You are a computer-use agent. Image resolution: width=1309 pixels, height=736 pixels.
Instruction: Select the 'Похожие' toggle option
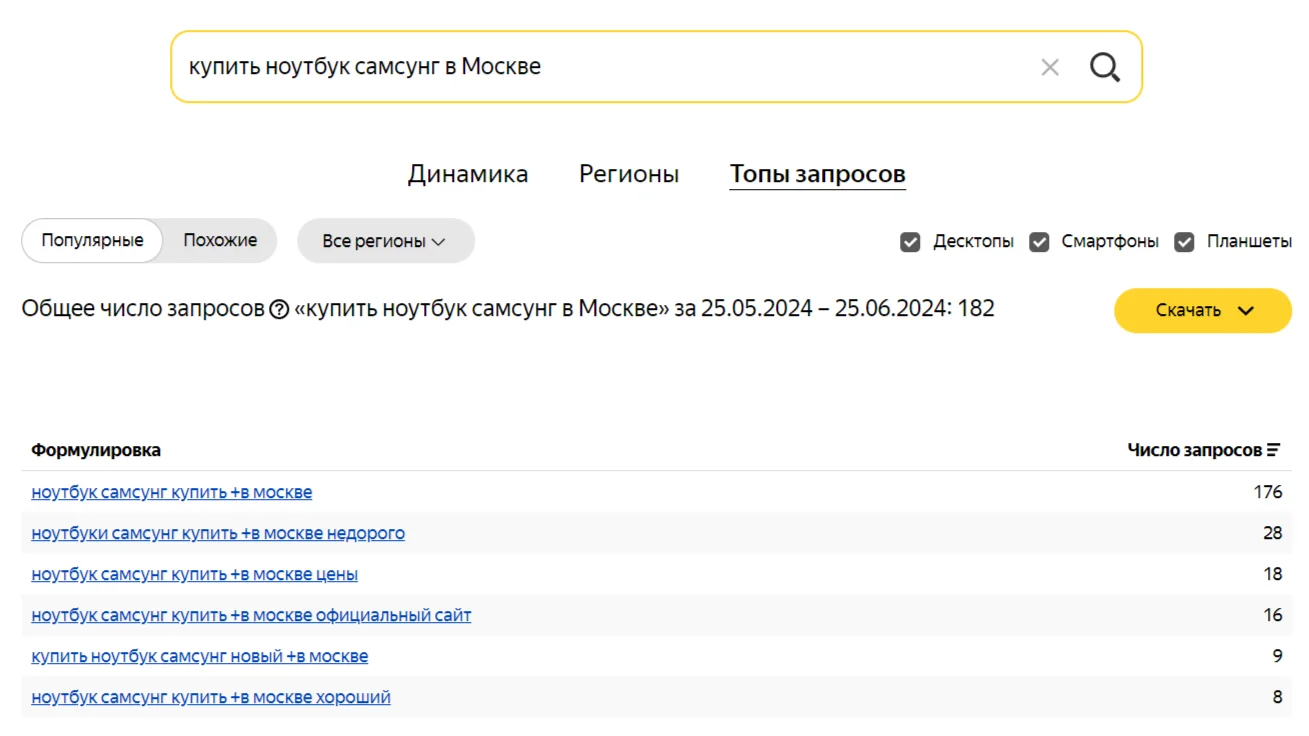220,241
